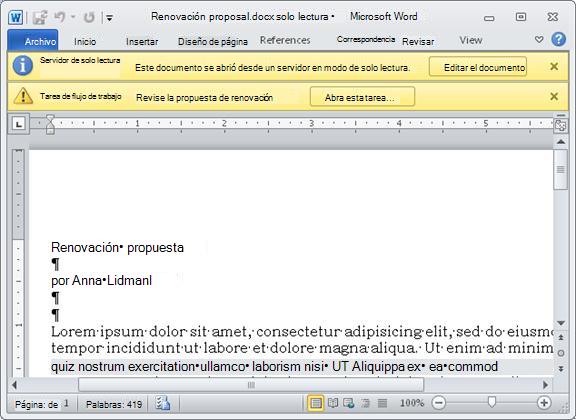The height and width of the screenshot is (420, 576).
Task: Click the Save icon in Quick Access Toolbar
Action: coord(40,17)
